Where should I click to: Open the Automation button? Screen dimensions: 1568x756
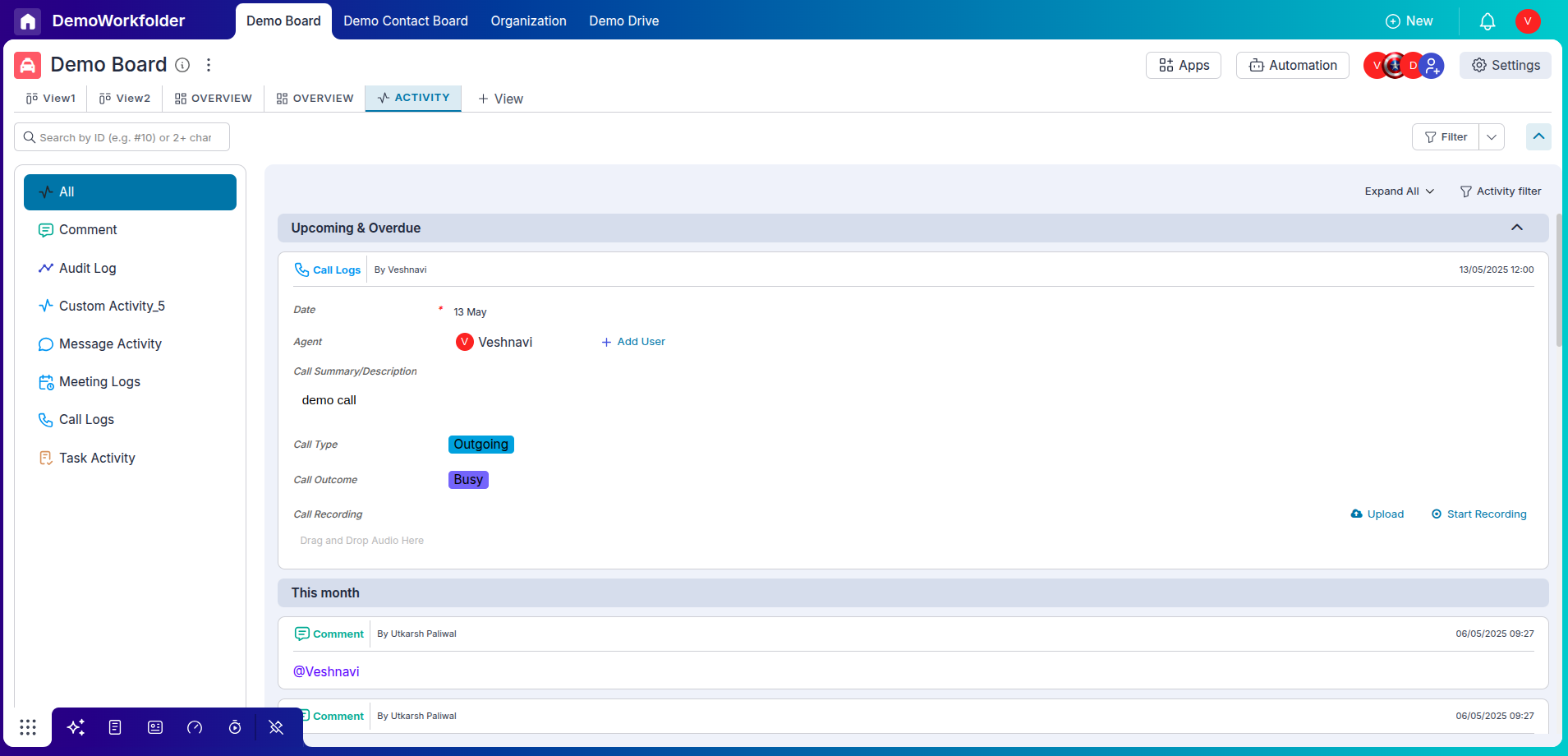(1293, 66)
